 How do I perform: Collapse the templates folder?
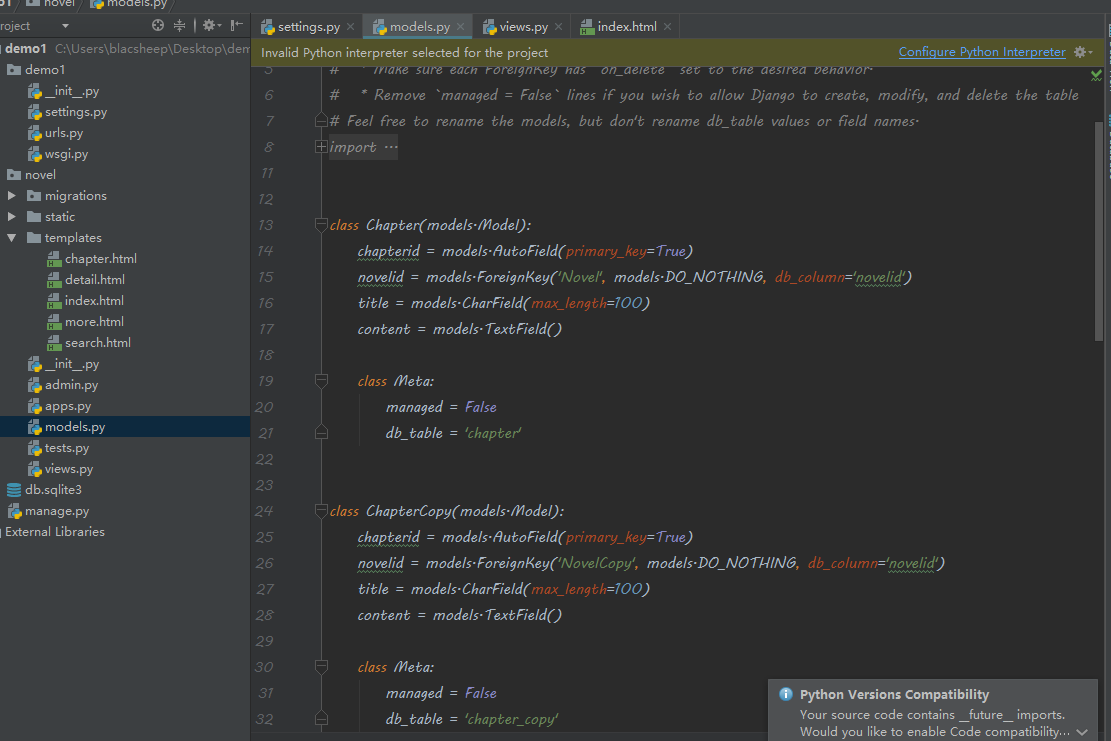click(x=12, y=238)
